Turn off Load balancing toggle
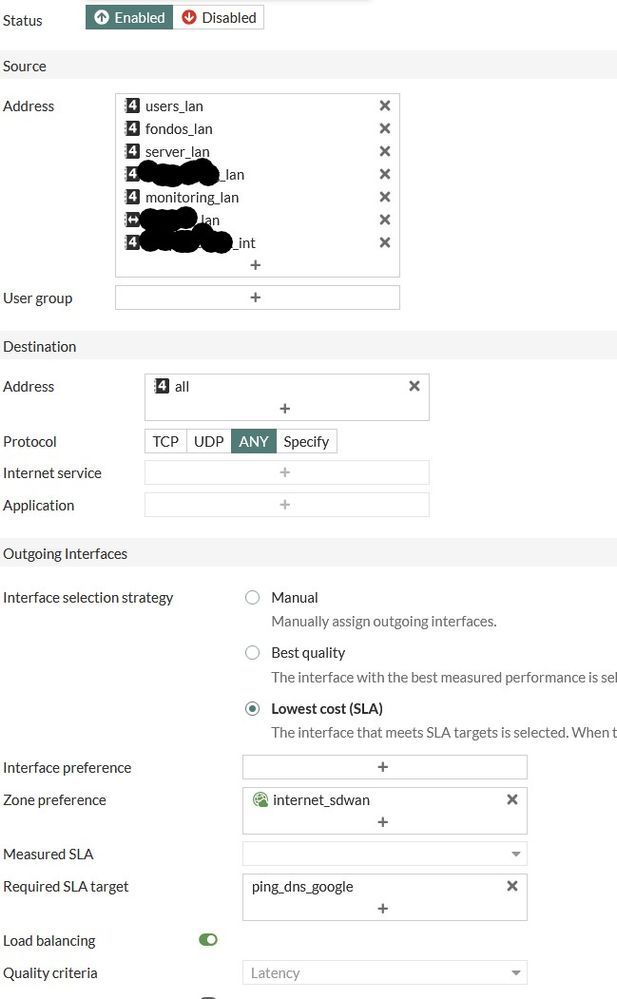Viewport: 617px width, 999px height. (x=208, y=940)
